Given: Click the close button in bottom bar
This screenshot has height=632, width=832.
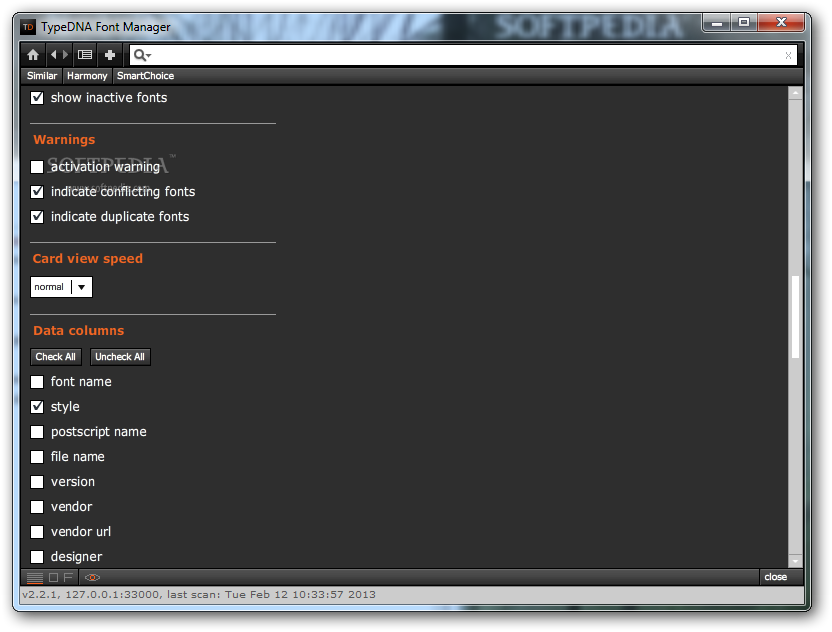Looking at the screenshot, I should pyautogui.click(x=775, y=577).
